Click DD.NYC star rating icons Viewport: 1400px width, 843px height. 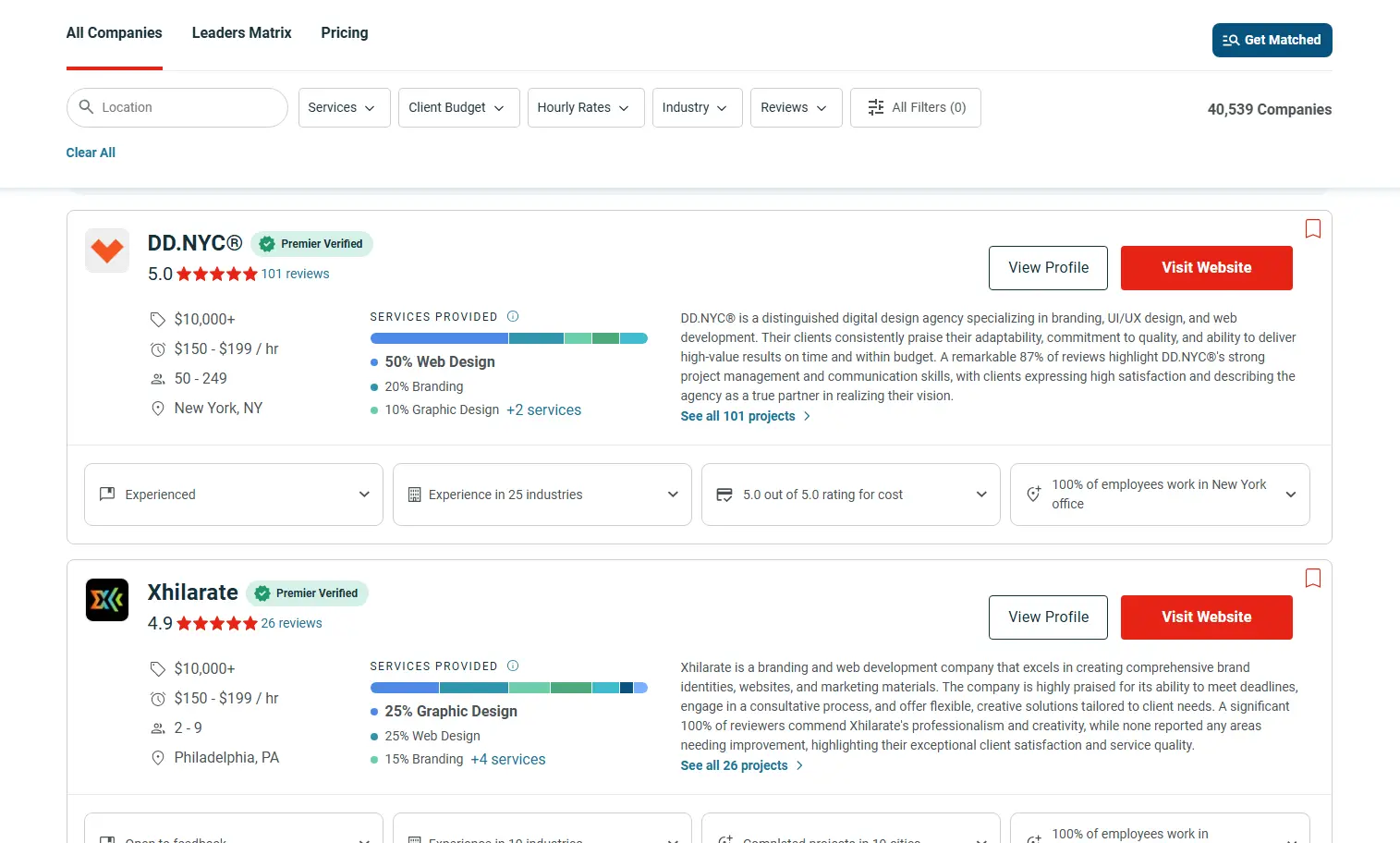point(217,274)
